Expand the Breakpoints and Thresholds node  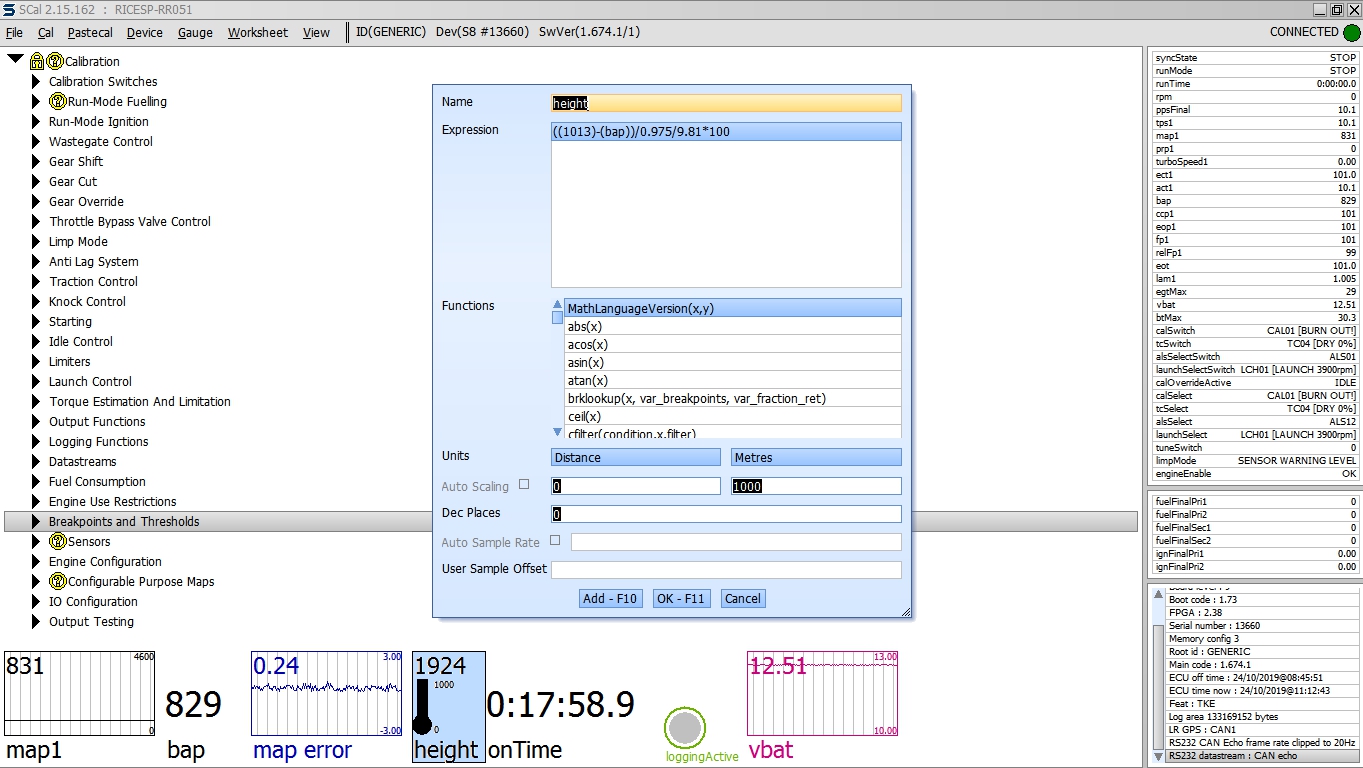pyautogui.click(x=36, y=521)
